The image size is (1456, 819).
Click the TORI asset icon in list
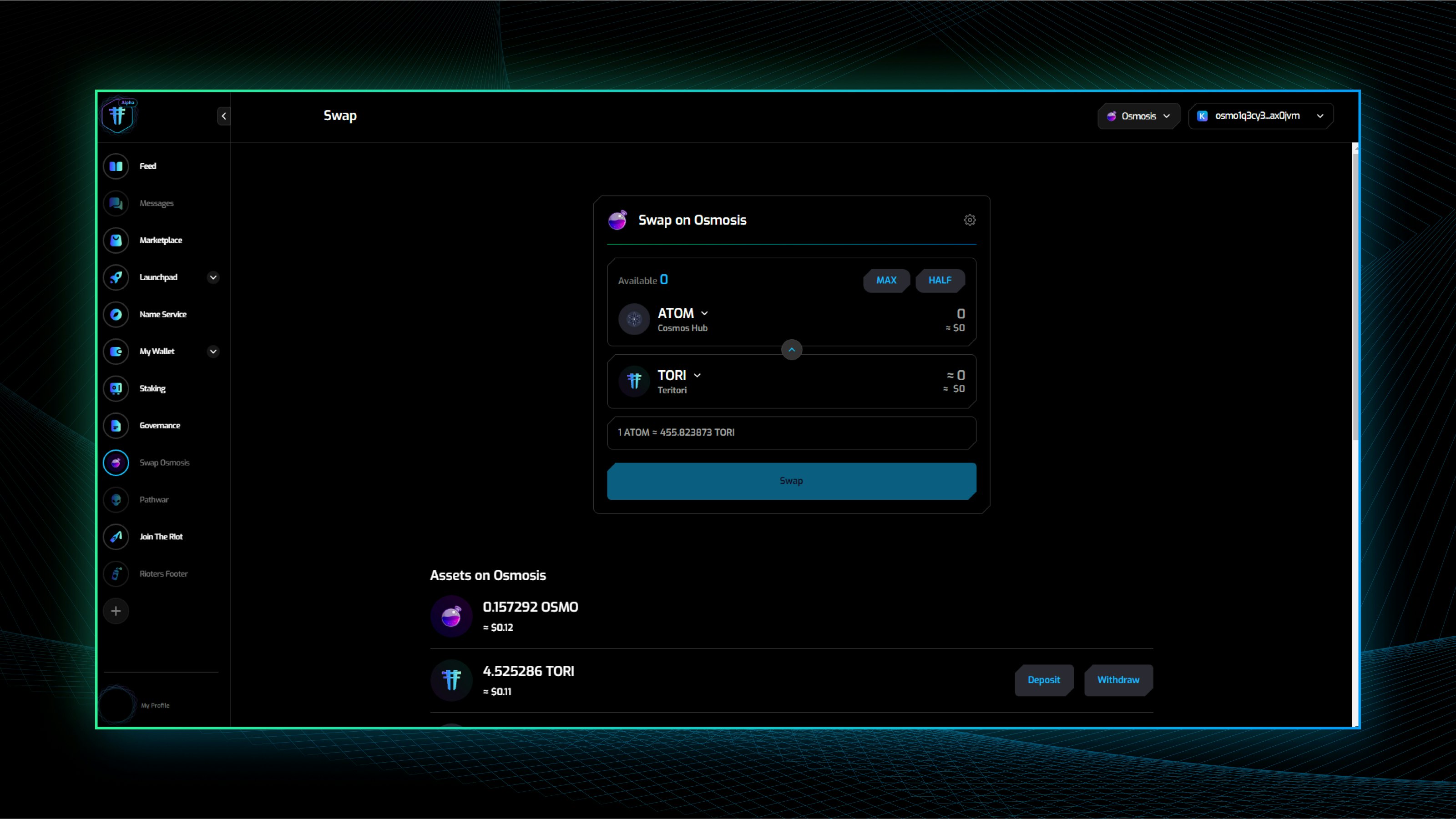point(451,680)
